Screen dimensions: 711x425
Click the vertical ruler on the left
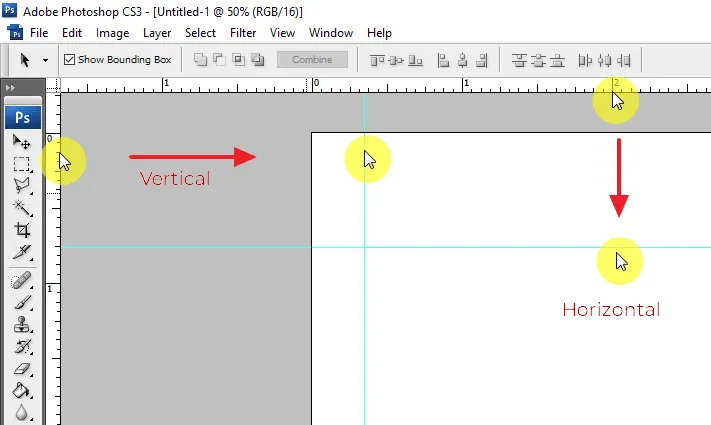coord(53,259)
